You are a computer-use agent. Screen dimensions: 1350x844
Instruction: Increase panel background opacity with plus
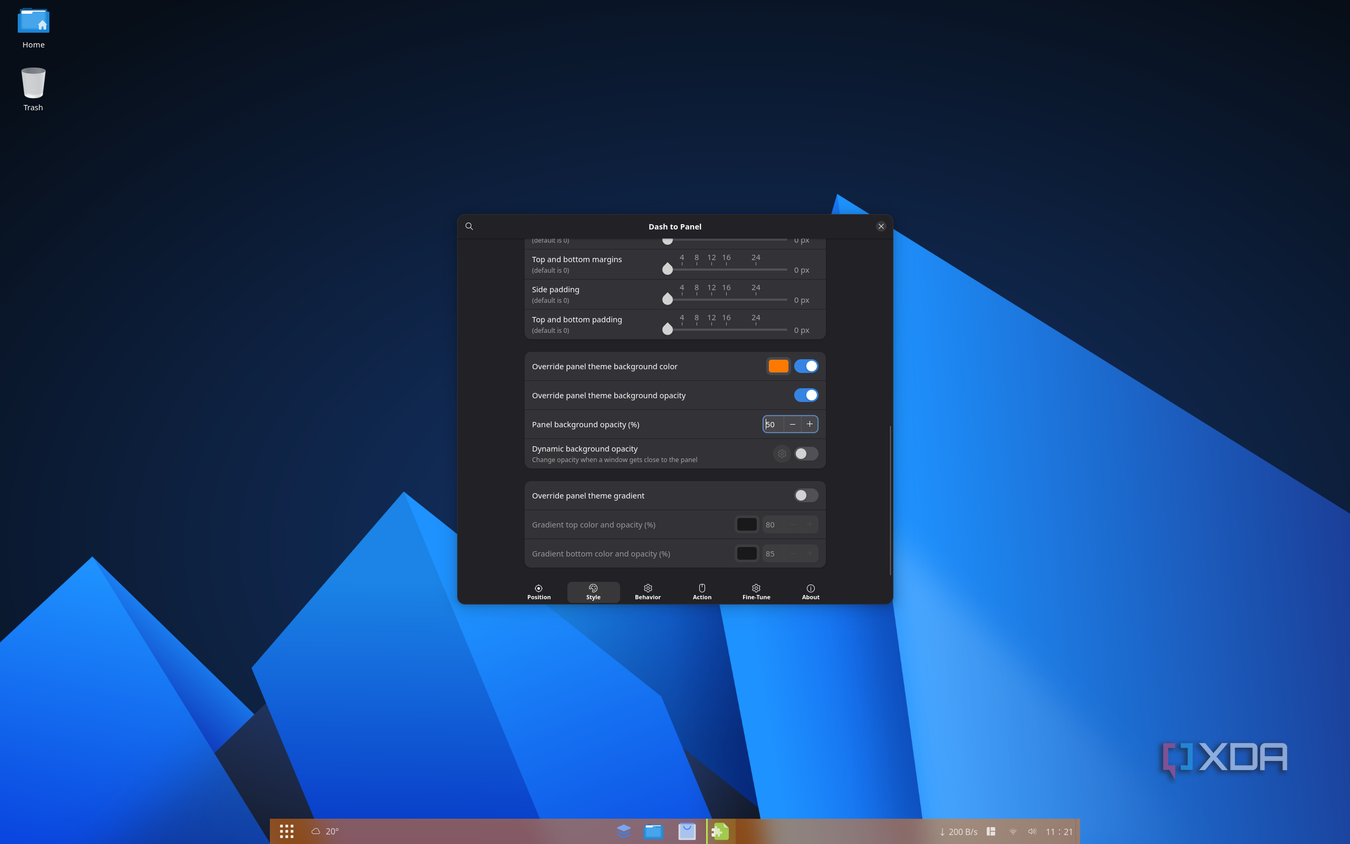pyautogui.click(x=810, y=424)
